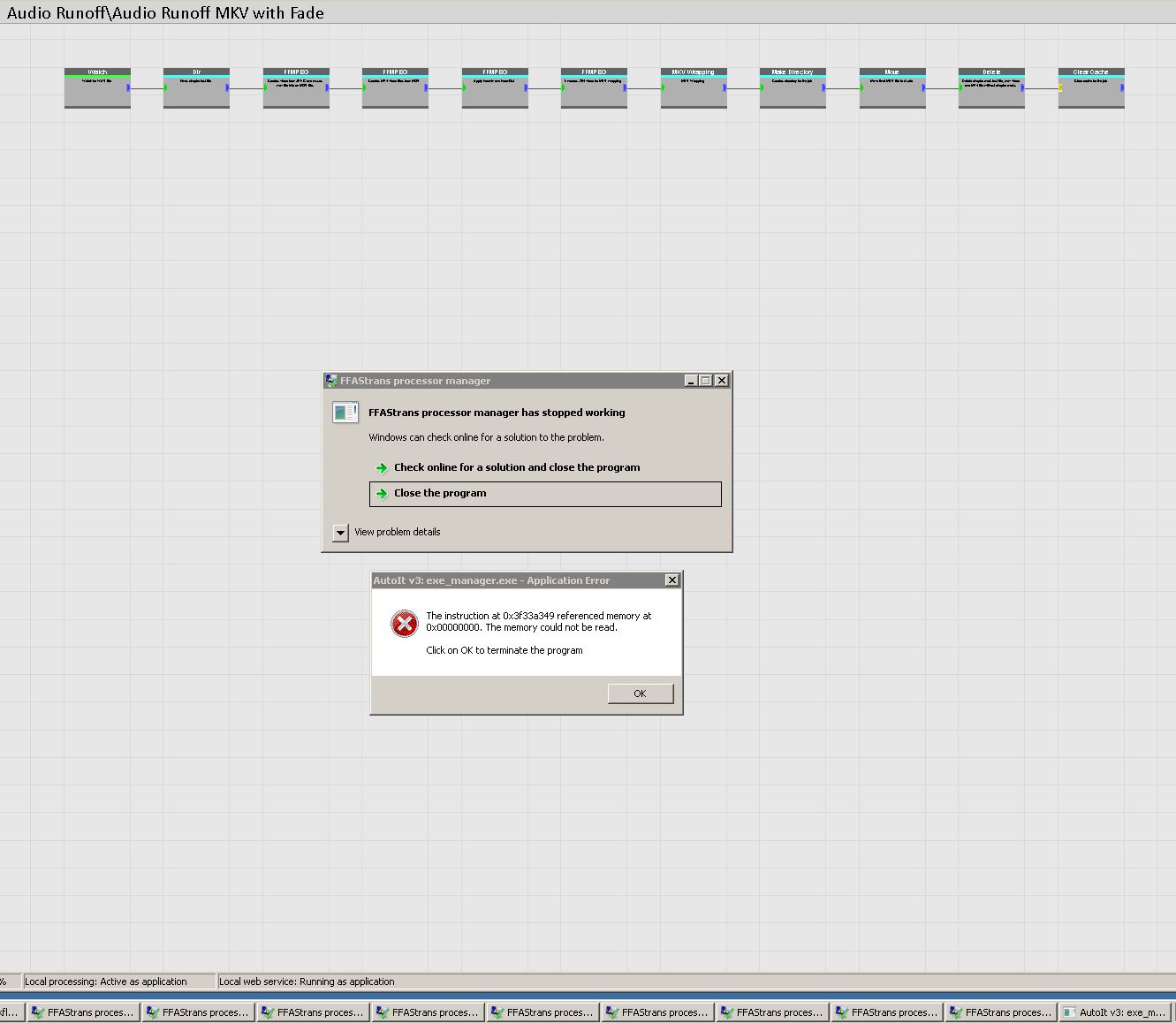1176x1023 pixels.
Task: Click blue output connector of Dir node
Action: coord(228,87)
